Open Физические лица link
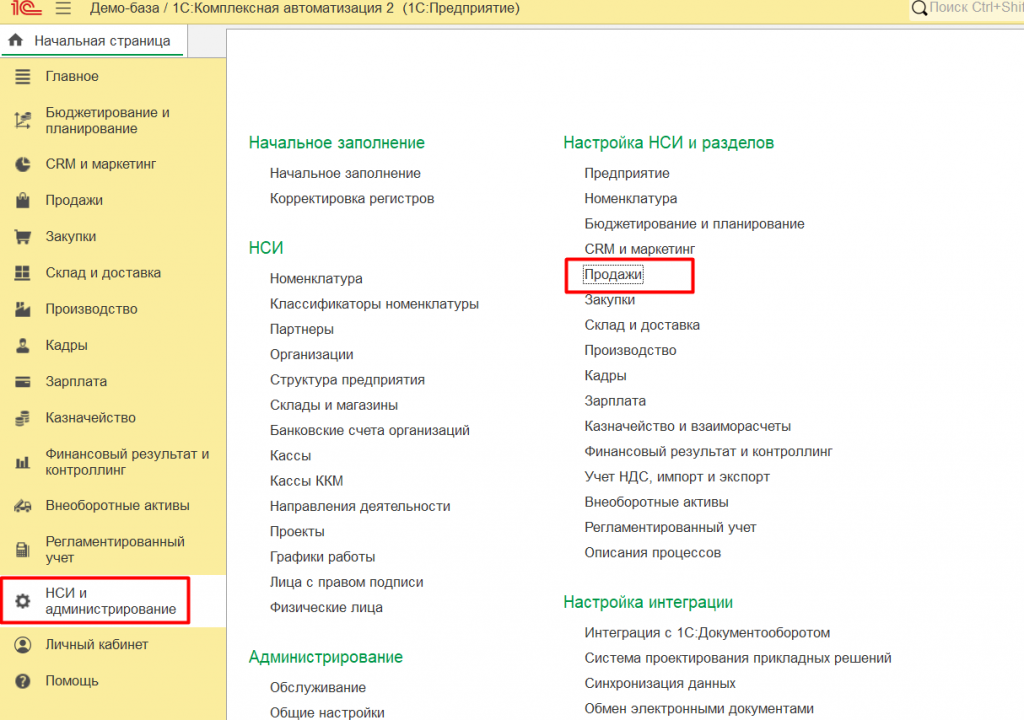The width and height of the screenshot is (1024, 720). 326,608
